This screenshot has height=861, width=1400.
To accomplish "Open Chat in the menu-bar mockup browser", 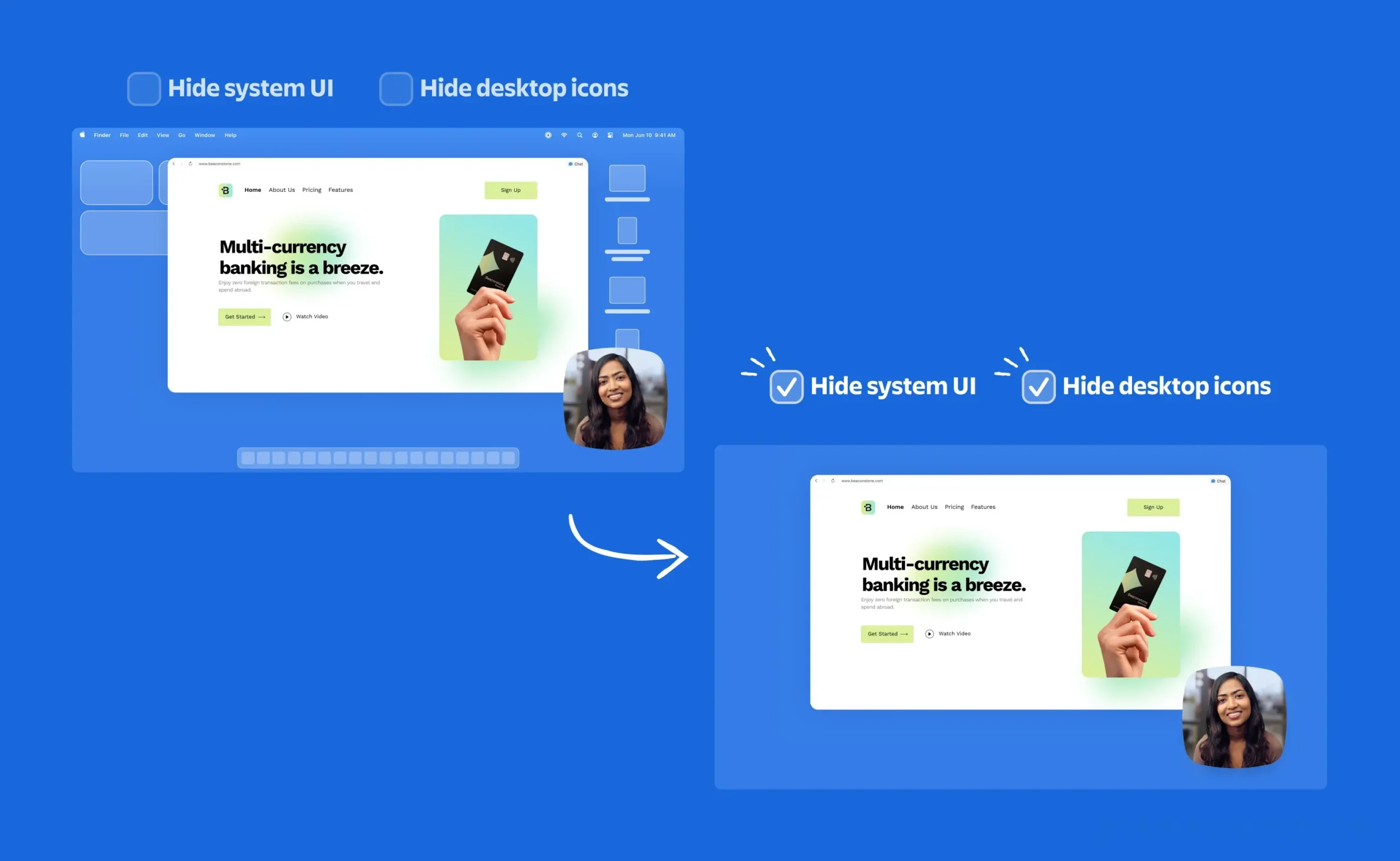I will (x=575, y=164).
